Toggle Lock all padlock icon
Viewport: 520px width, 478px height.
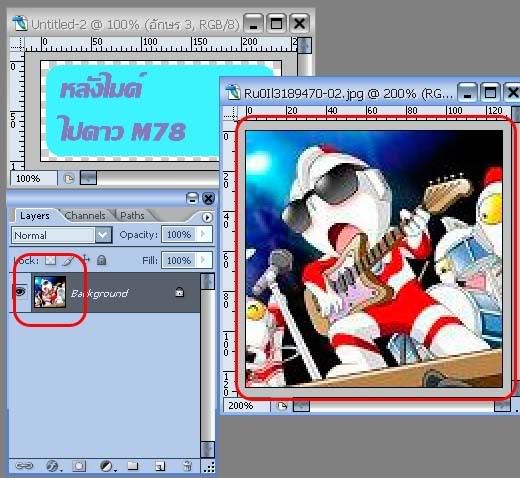click(x=101, y=260)
